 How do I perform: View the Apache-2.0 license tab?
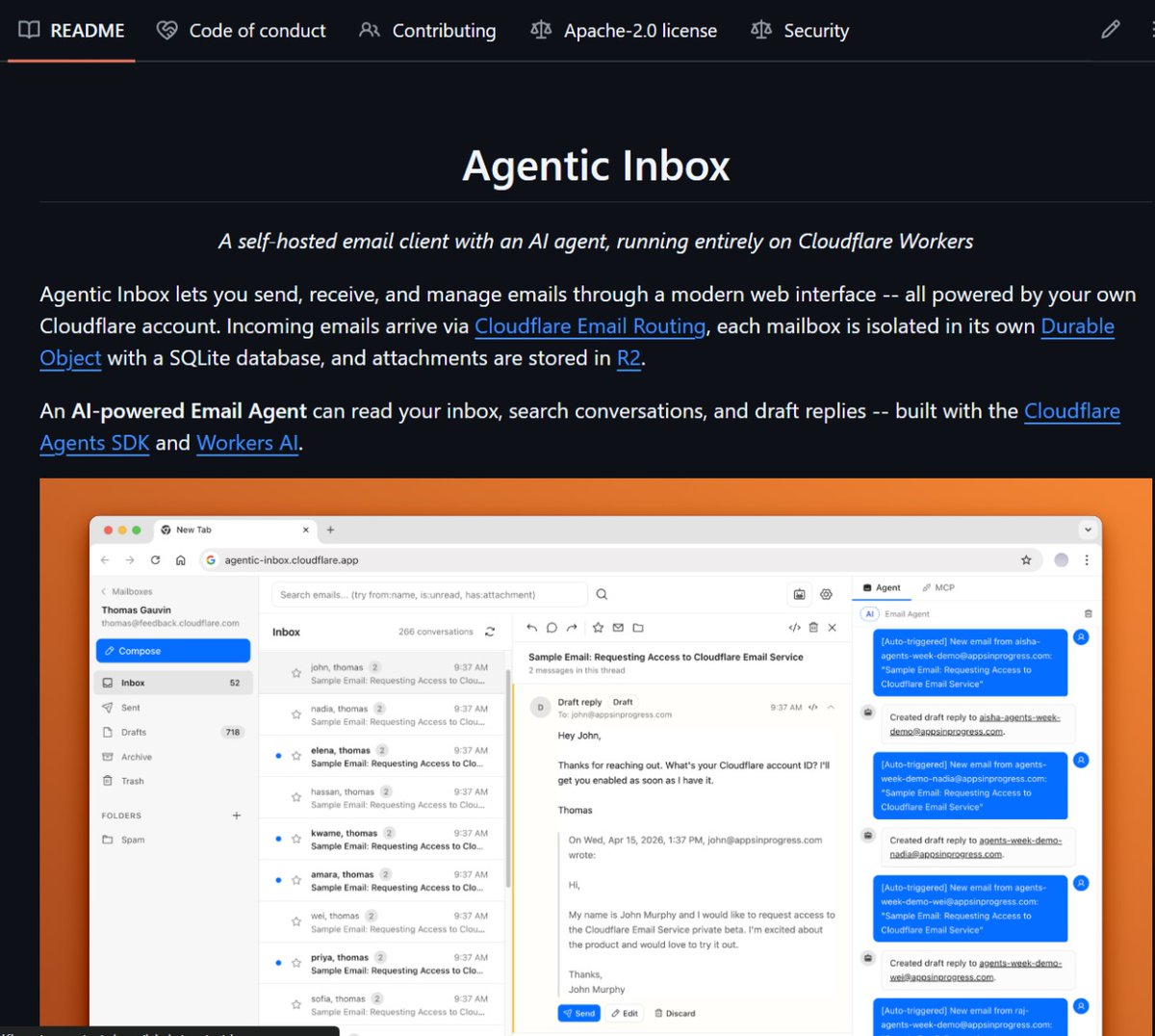coord(624,31)
